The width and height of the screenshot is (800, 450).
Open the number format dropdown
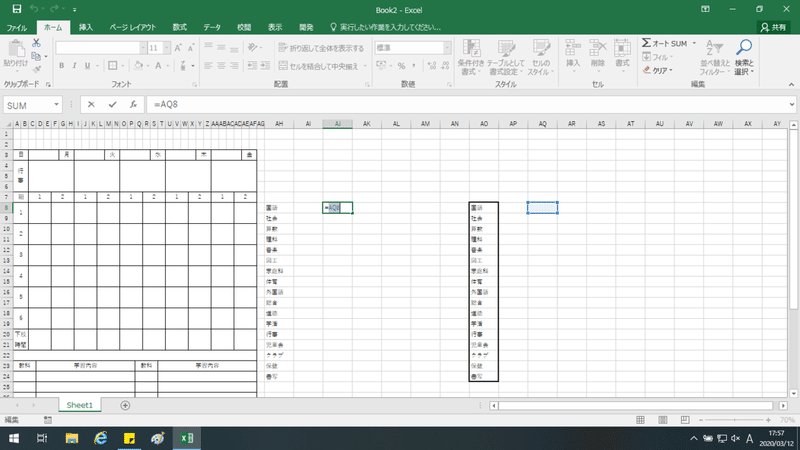coord(447,48)
